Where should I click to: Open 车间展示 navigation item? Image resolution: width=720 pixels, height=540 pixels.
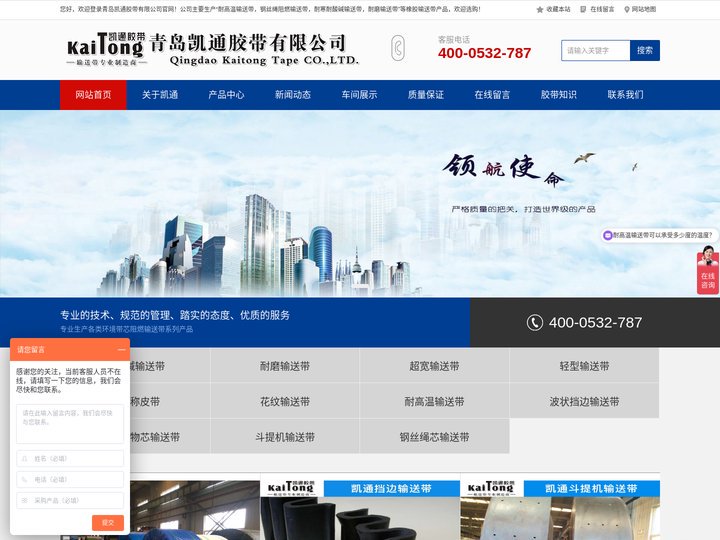359,95
